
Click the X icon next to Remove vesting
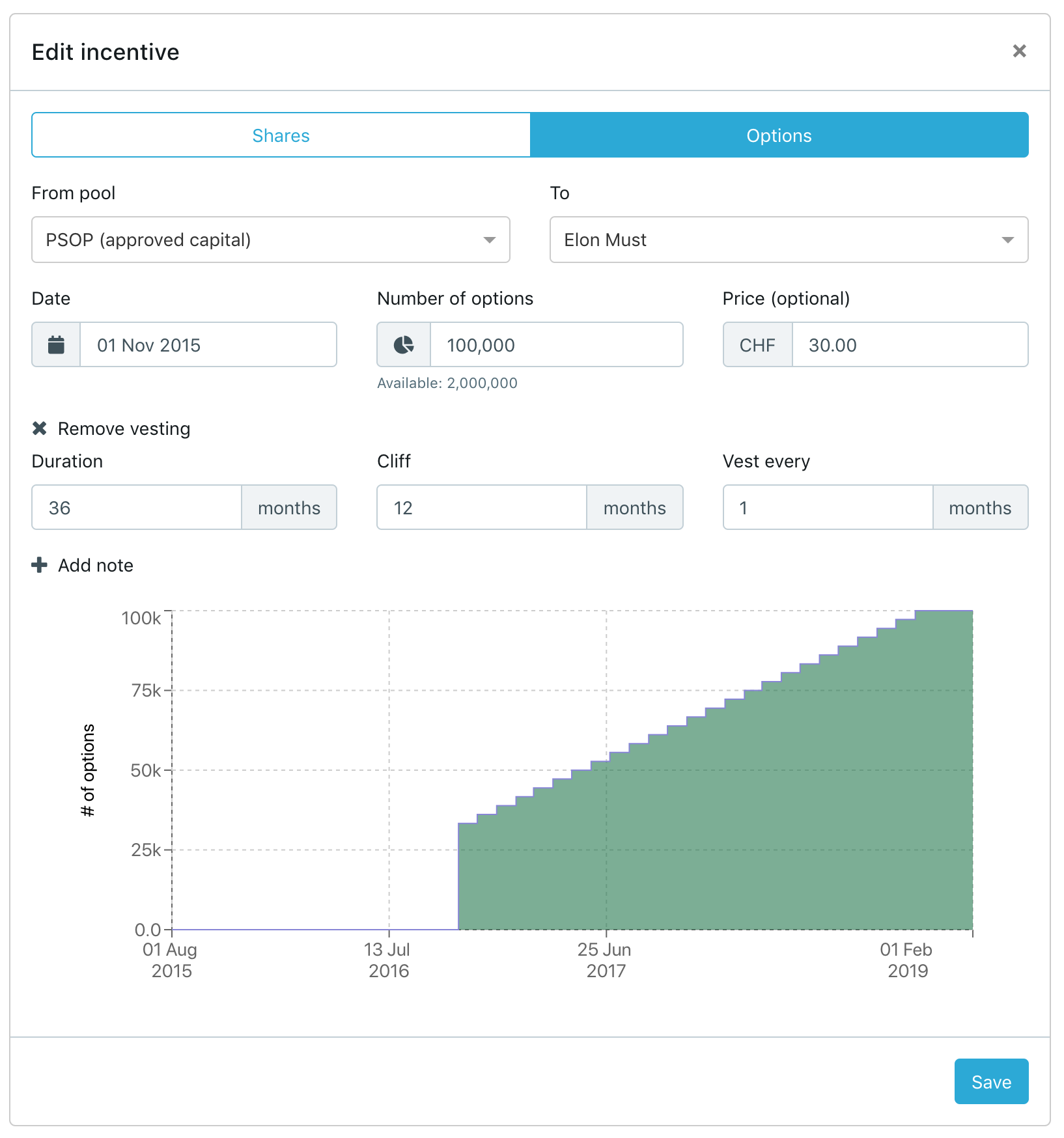[40, 428]
